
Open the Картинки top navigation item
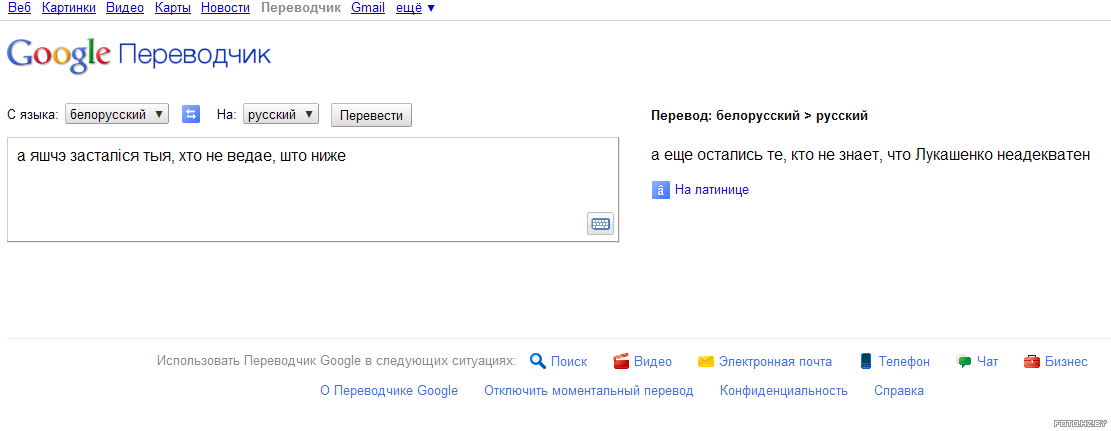69,9
